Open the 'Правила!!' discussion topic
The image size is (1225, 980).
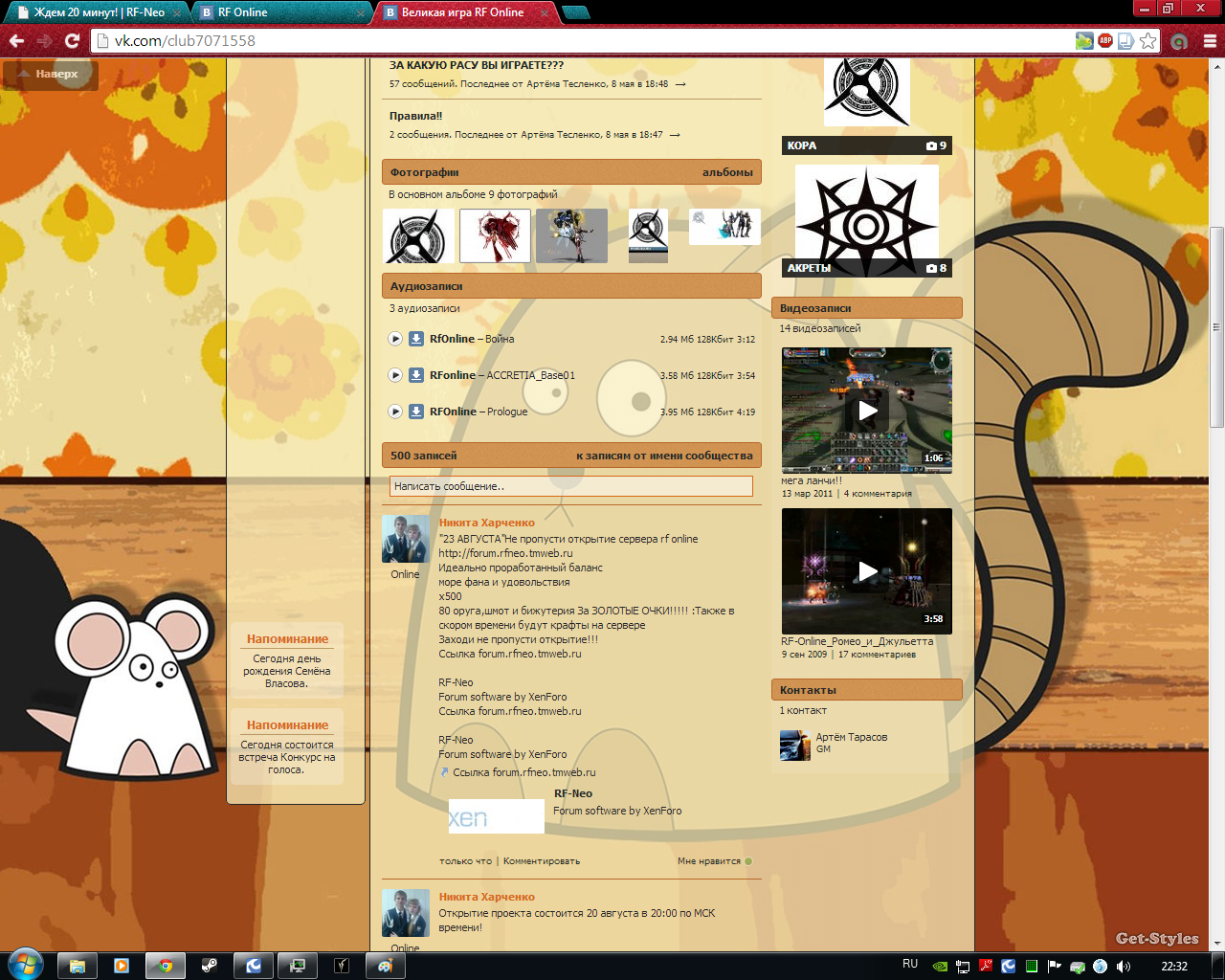(415, 116)
